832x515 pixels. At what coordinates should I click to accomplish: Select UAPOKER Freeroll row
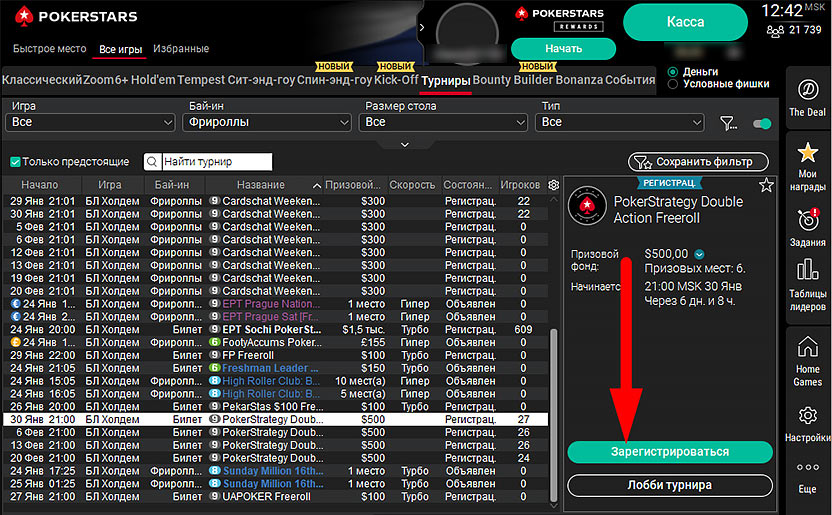276,497
